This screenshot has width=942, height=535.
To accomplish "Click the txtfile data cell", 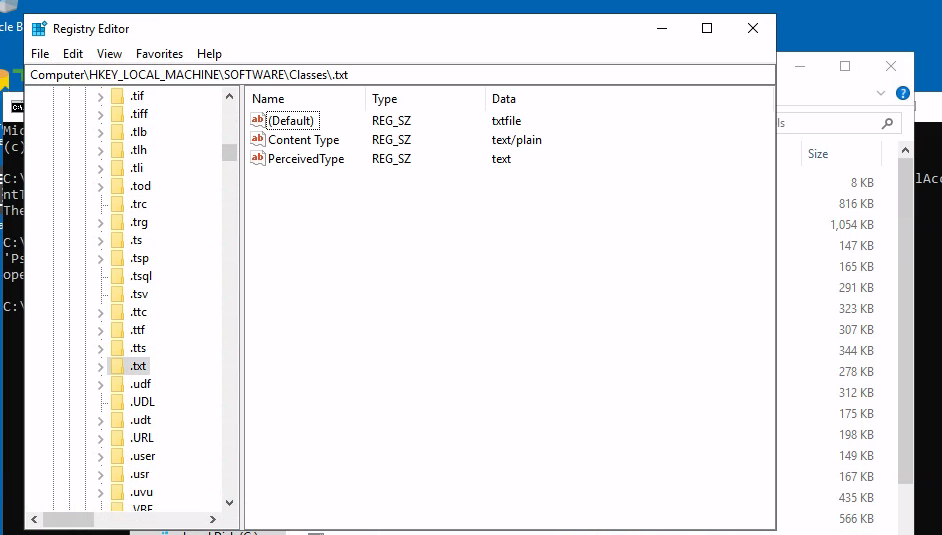I will point(506,121).
